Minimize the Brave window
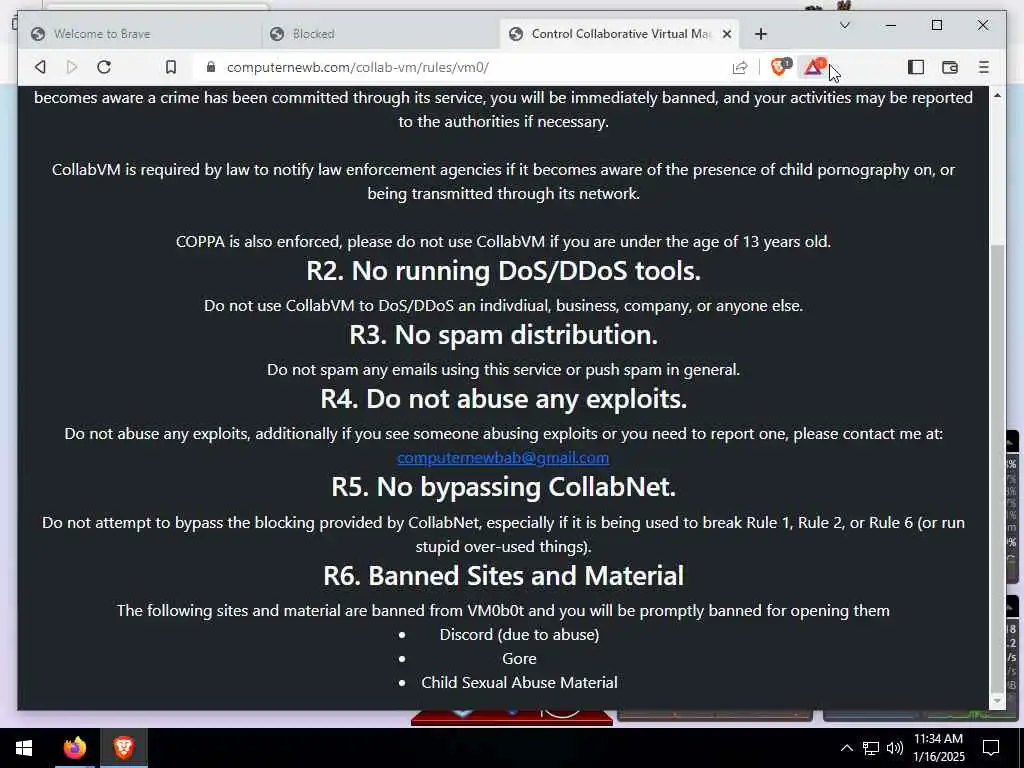Viewport: 1024px width, 768px height. point(891,25)
